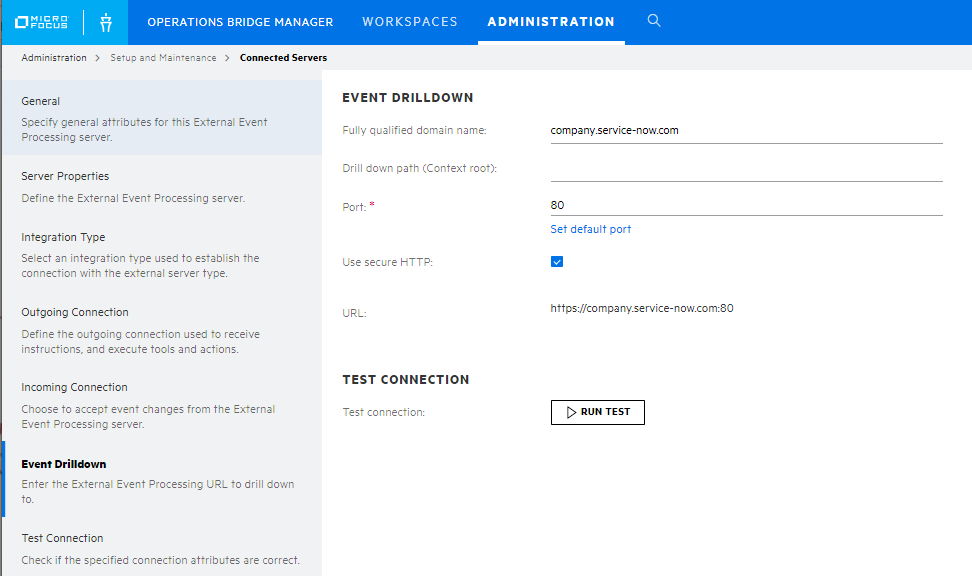The image size is (972, 576).
Task: Click the Operations Bridge Manager title
Action: coord(240,22)
